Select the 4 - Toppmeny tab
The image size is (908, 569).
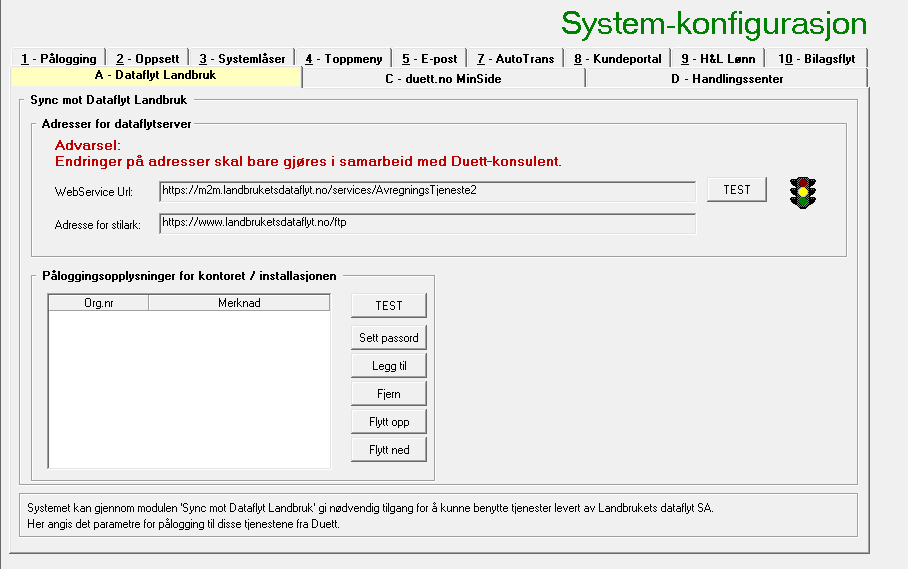point(343,58)
